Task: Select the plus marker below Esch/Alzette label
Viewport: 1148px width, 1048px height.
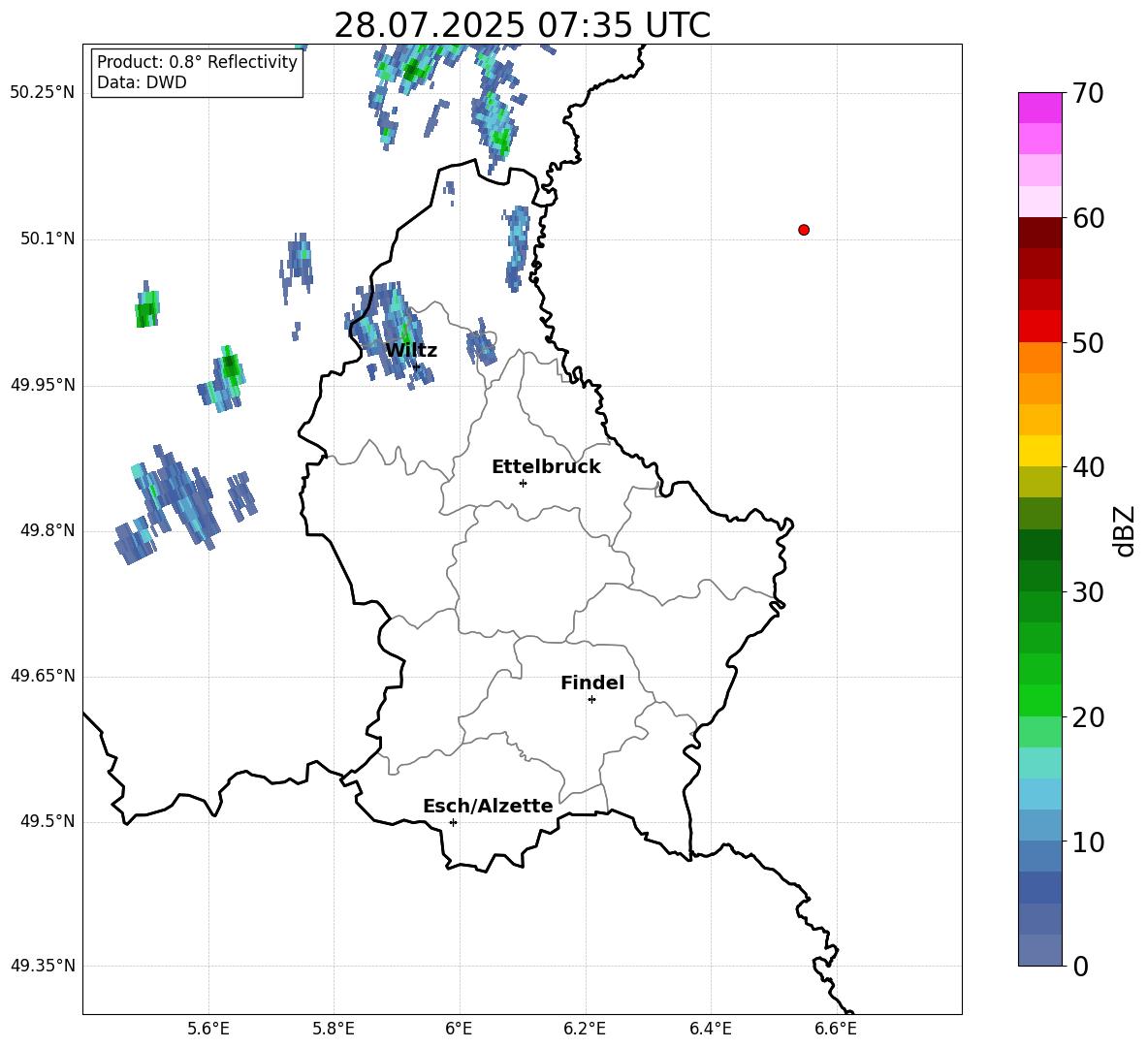Action: (453, 822)
